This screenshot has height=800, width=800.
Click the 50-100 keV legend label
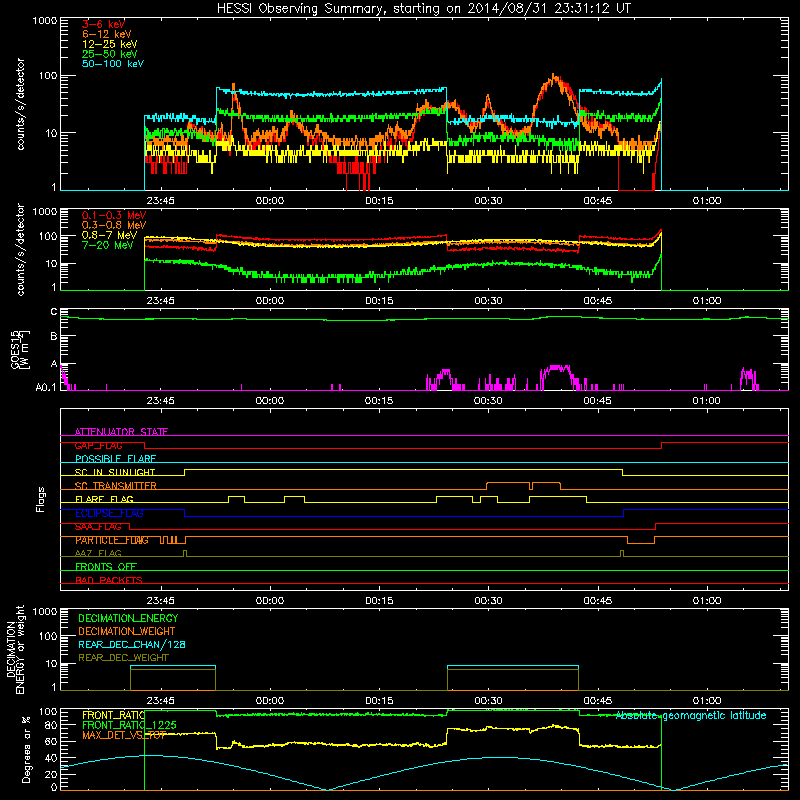113,64
